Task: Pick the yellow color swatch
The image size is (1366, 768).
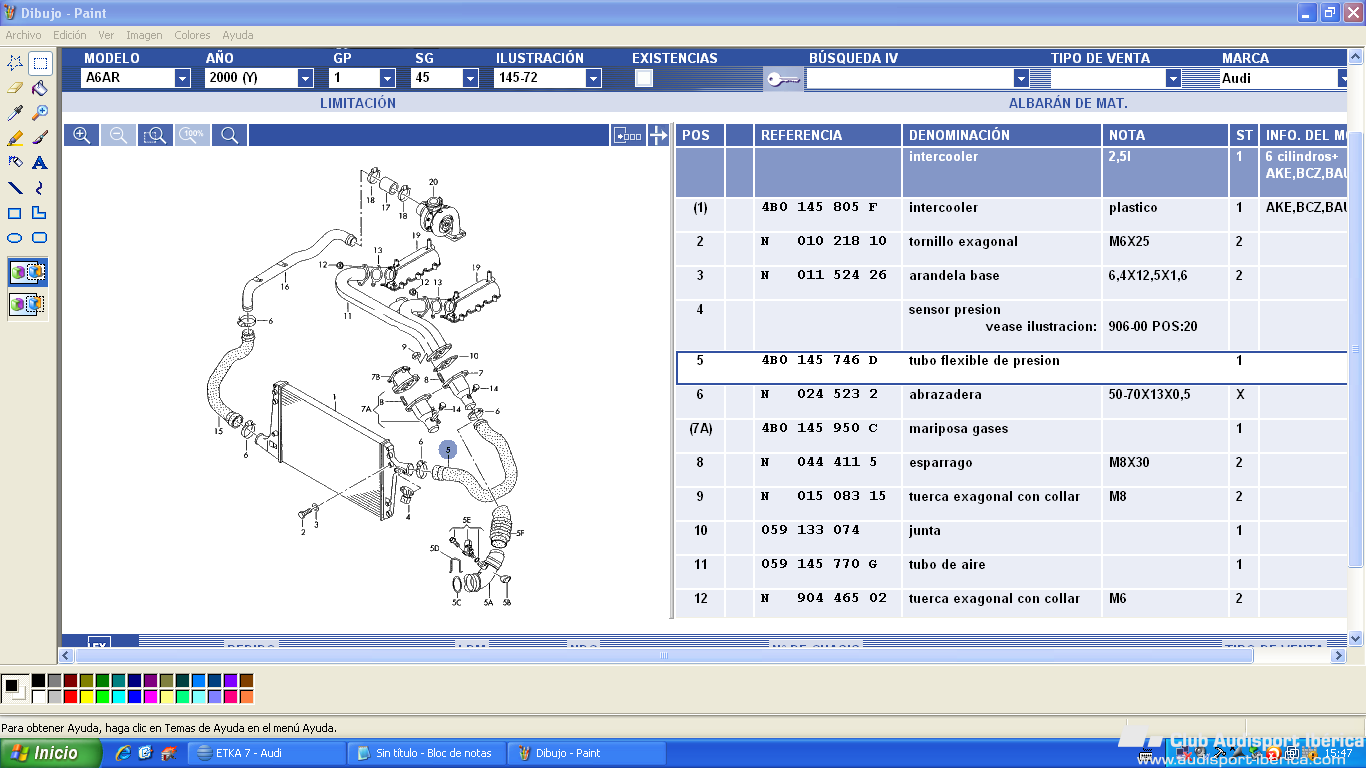Action: [86, 696]
